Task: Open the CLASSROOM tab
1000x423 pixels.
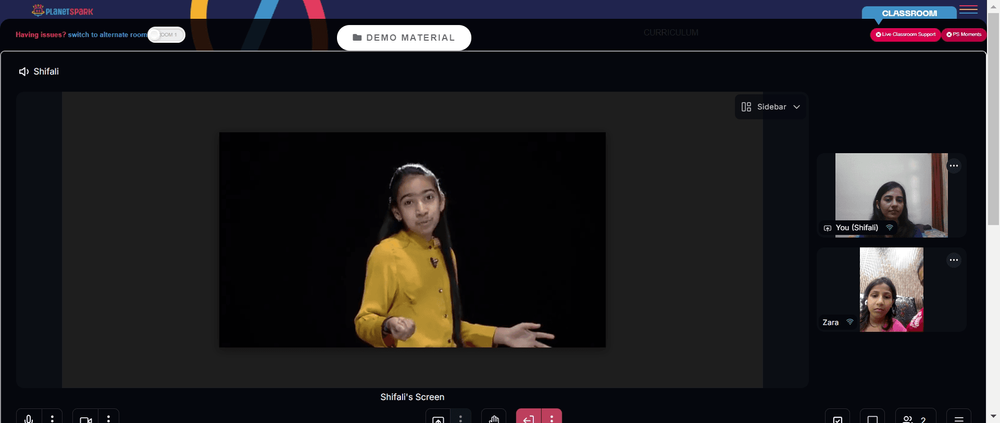Action: tap(909, 13)
